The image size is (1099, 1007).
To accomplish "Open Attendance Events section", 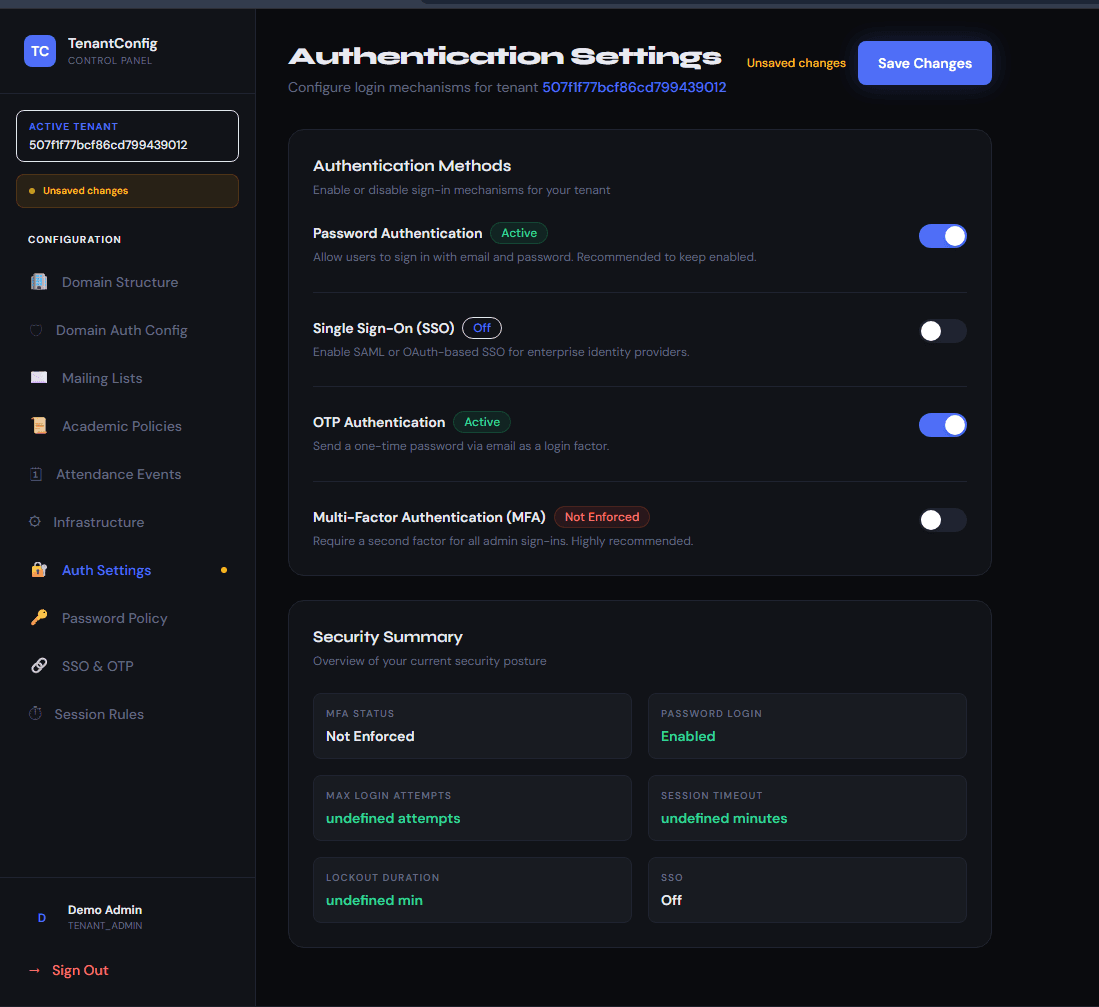I will click(x=128, y=474).
